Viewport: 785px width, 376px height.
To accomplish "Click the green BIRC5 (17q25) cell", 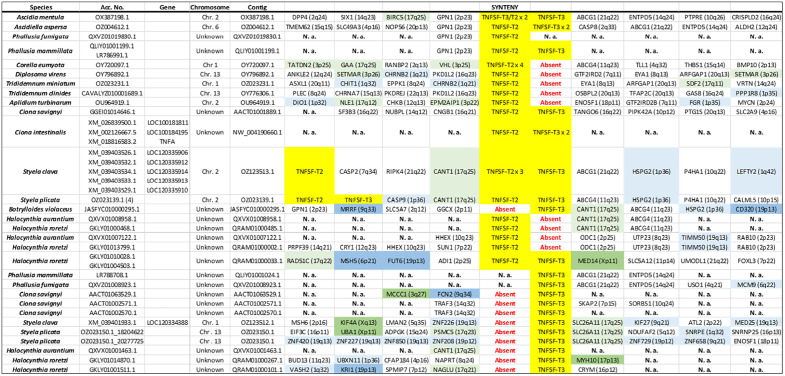I will click(x=406, y=16).
